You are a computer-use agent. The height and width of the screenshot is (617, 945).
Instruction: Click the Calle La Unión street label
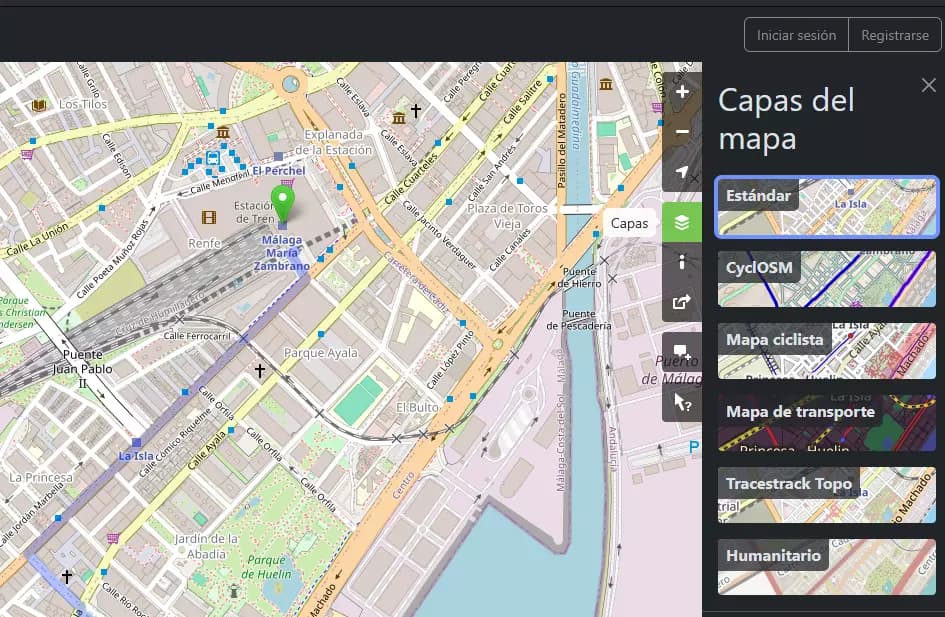37,239
